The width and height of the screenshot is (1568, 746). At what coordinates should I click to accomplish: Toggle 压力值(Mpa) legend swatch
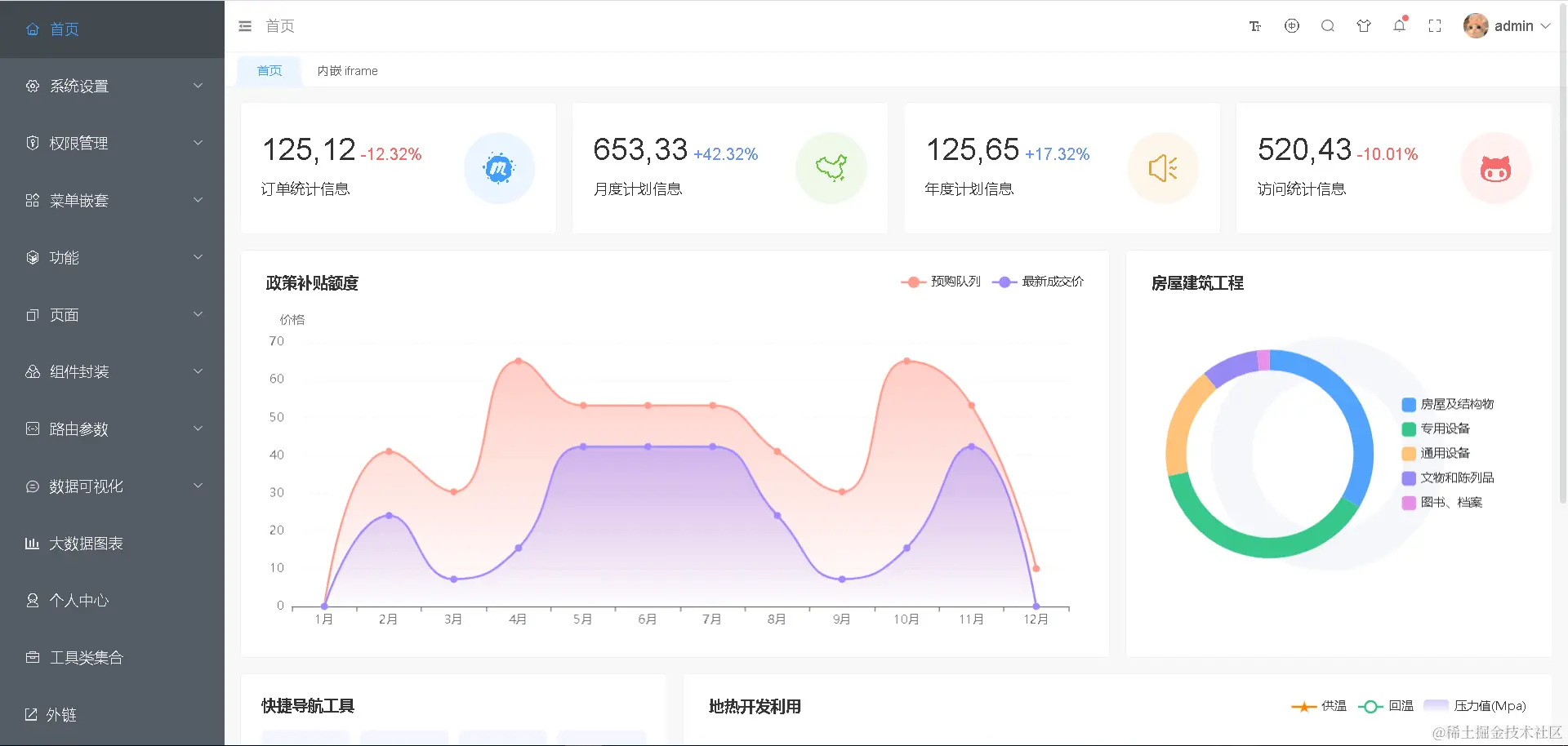(1436, 706)
